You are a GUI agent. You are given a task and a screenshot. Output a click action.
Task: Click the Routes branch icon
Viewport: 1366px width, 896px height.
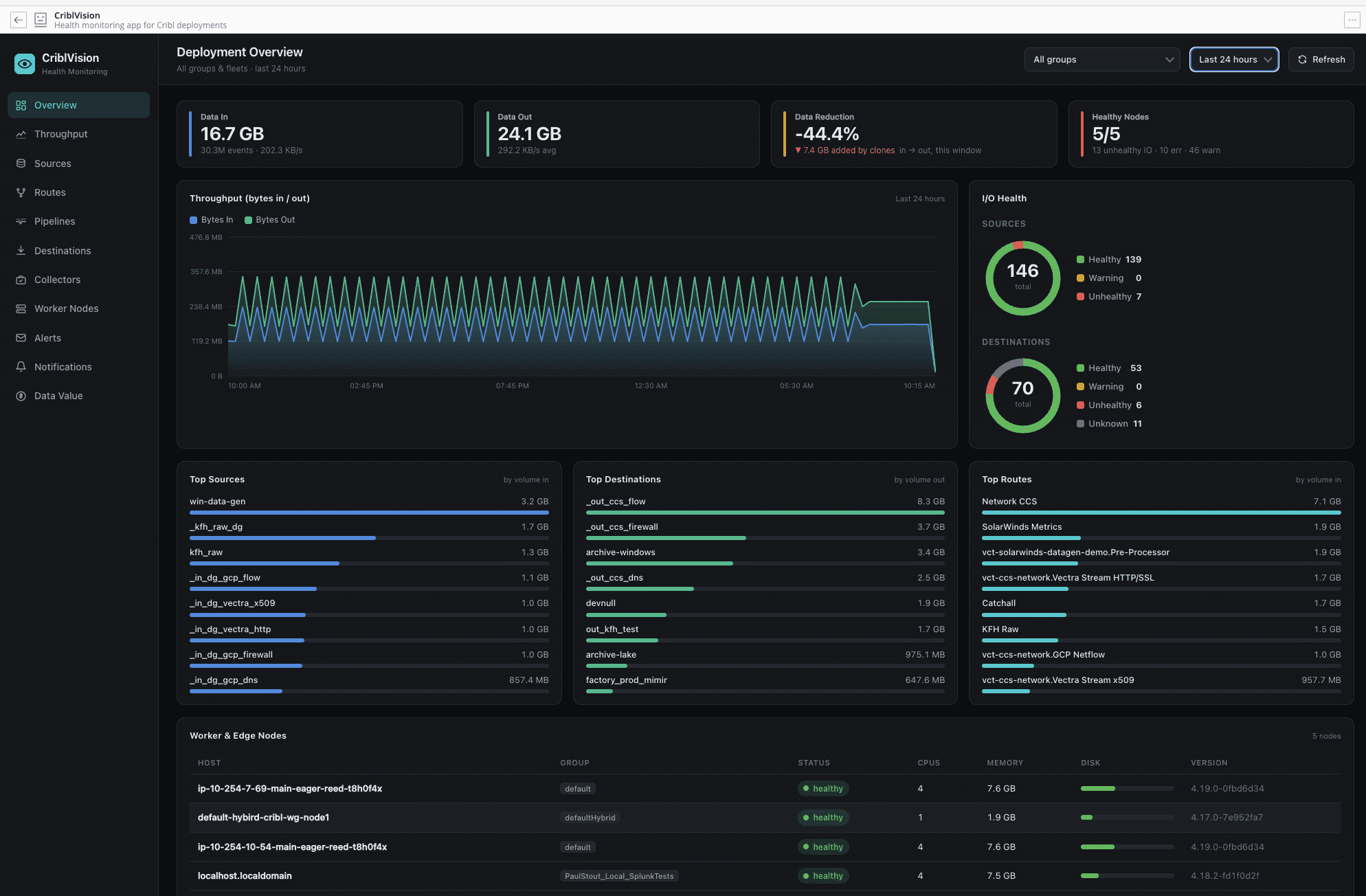point(21,192)
